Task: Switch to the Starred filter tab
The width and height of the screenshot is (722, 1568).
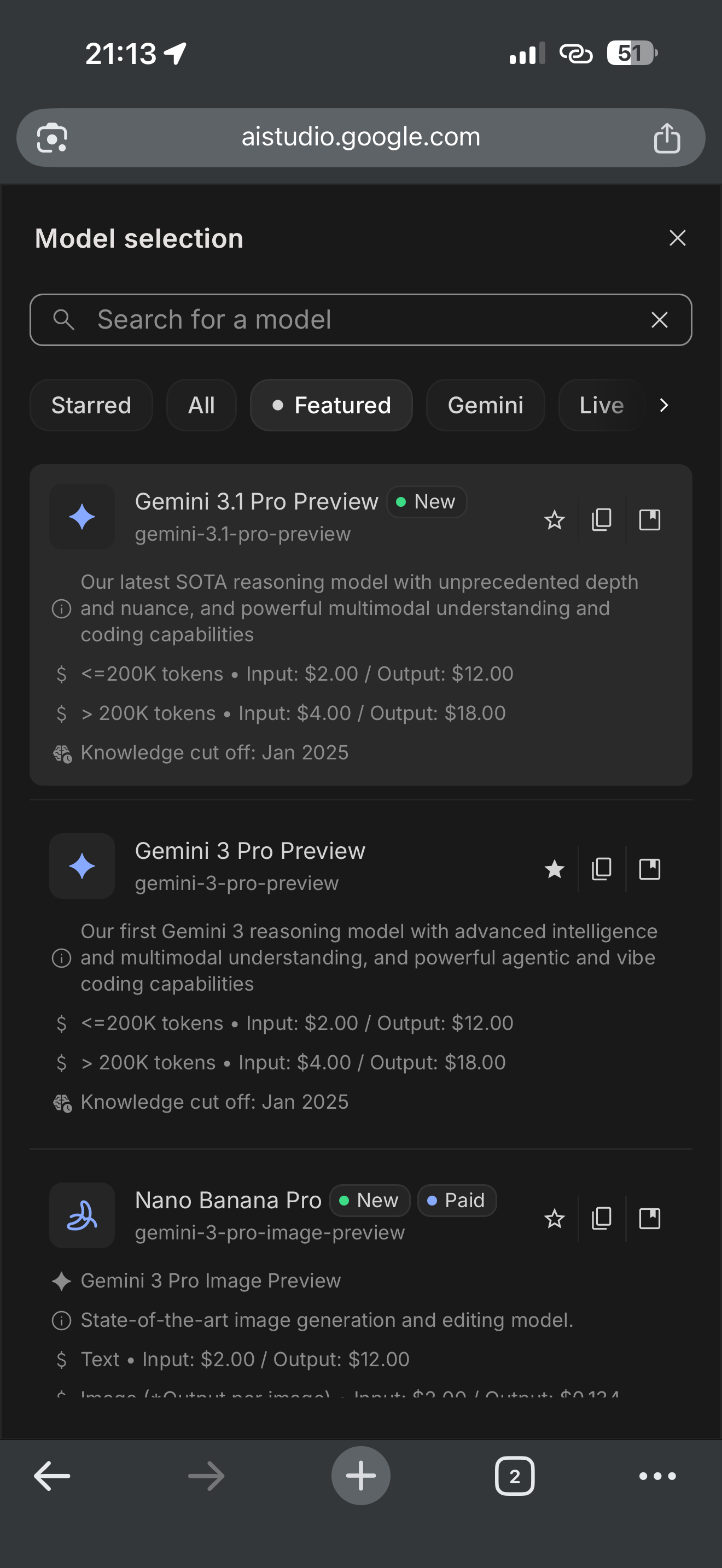Action: pyautogui.click(x=91, y=405)
